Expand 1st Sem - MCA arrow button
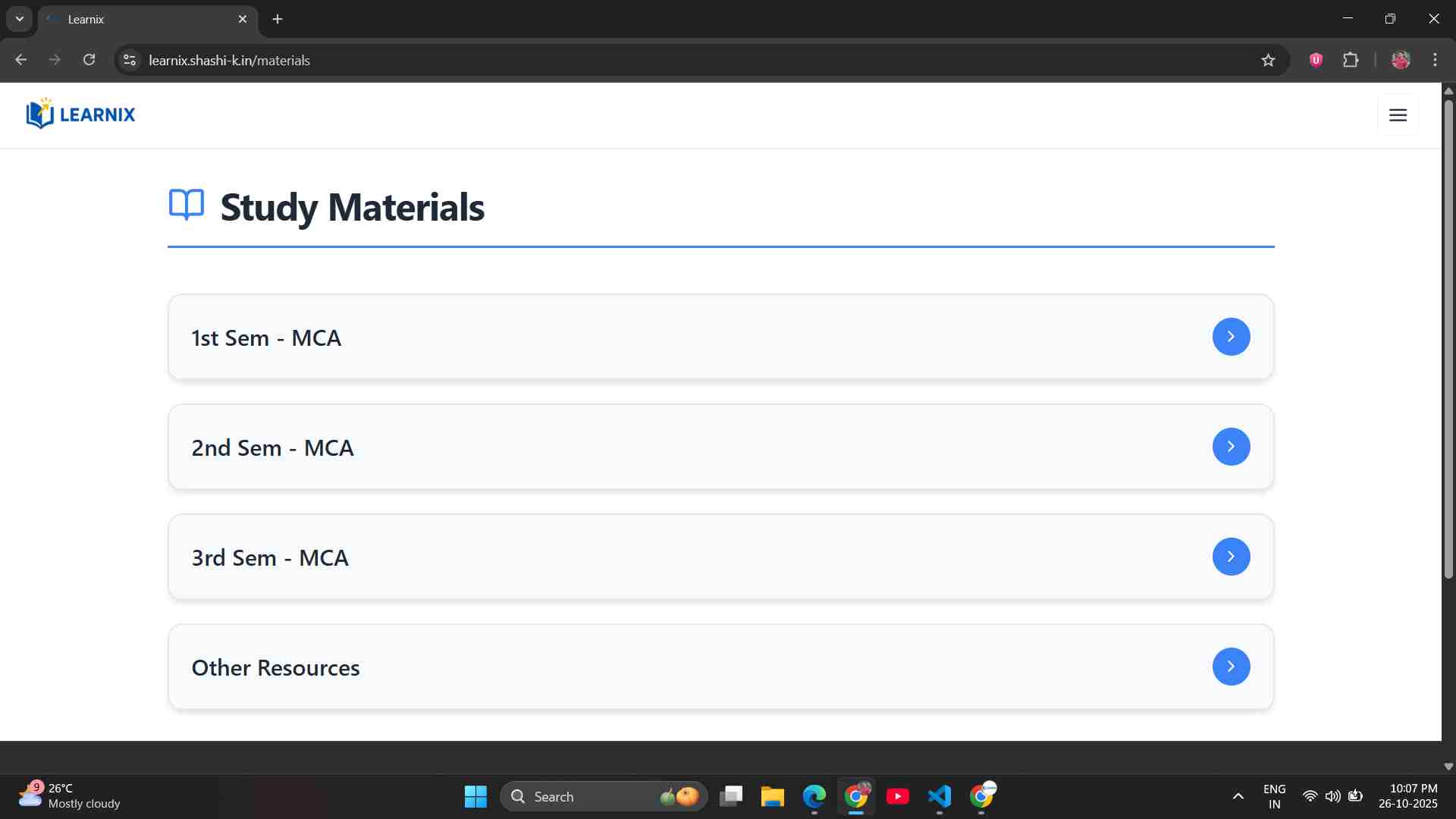This screenshot has height=819, width=1456. pos(1231,337)
